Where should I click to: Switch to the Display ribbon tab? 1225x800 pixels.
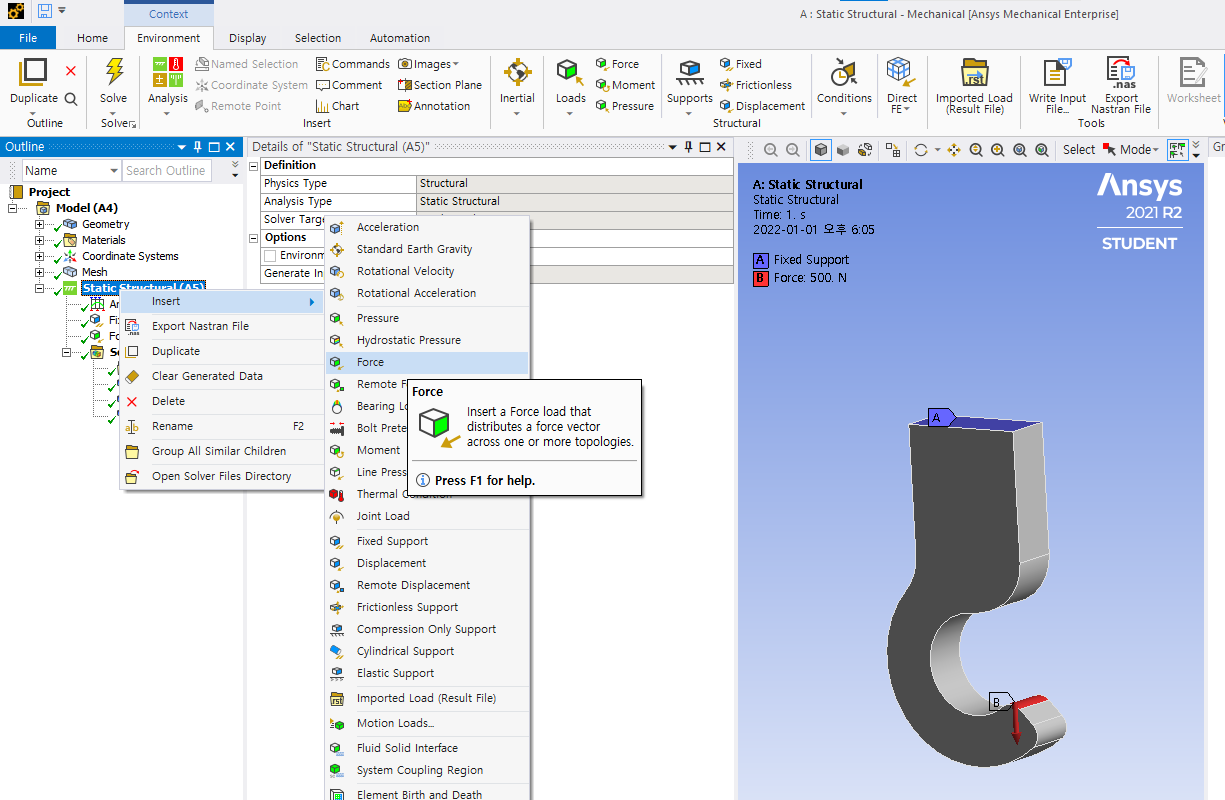point(247,38)
